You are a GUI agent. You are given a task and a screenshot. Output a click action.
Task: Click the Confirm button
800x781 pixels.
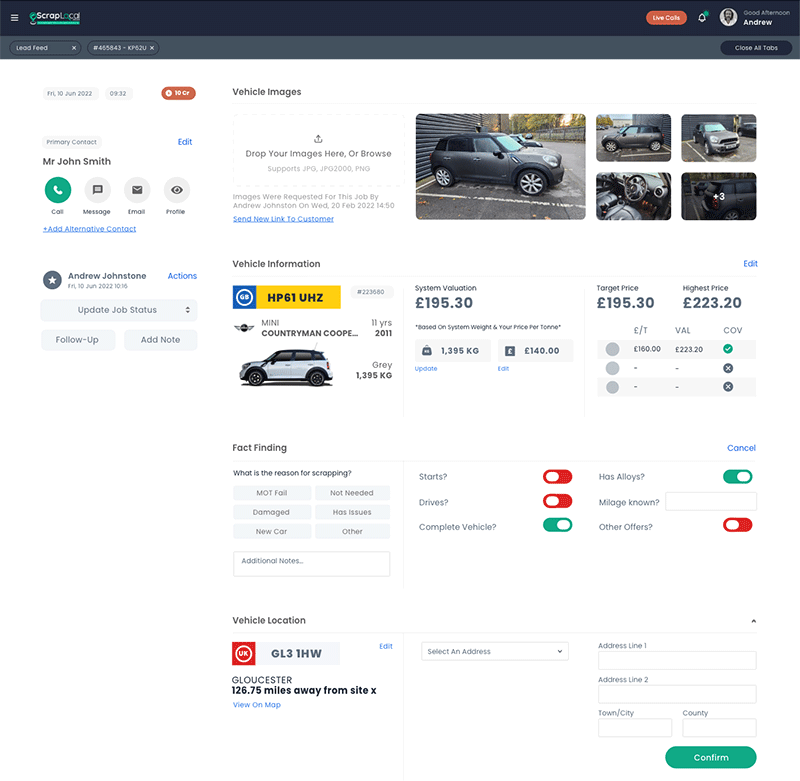click(x=711, y=758)
